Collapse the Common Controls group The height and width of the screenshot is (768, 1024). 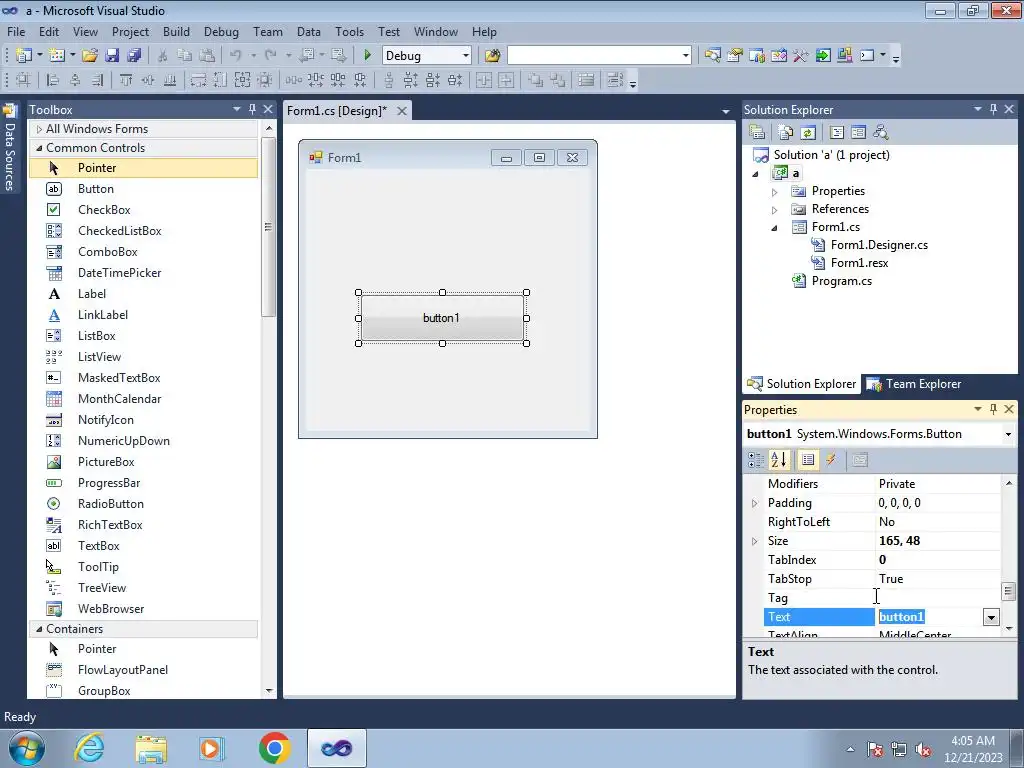(39, 148)
